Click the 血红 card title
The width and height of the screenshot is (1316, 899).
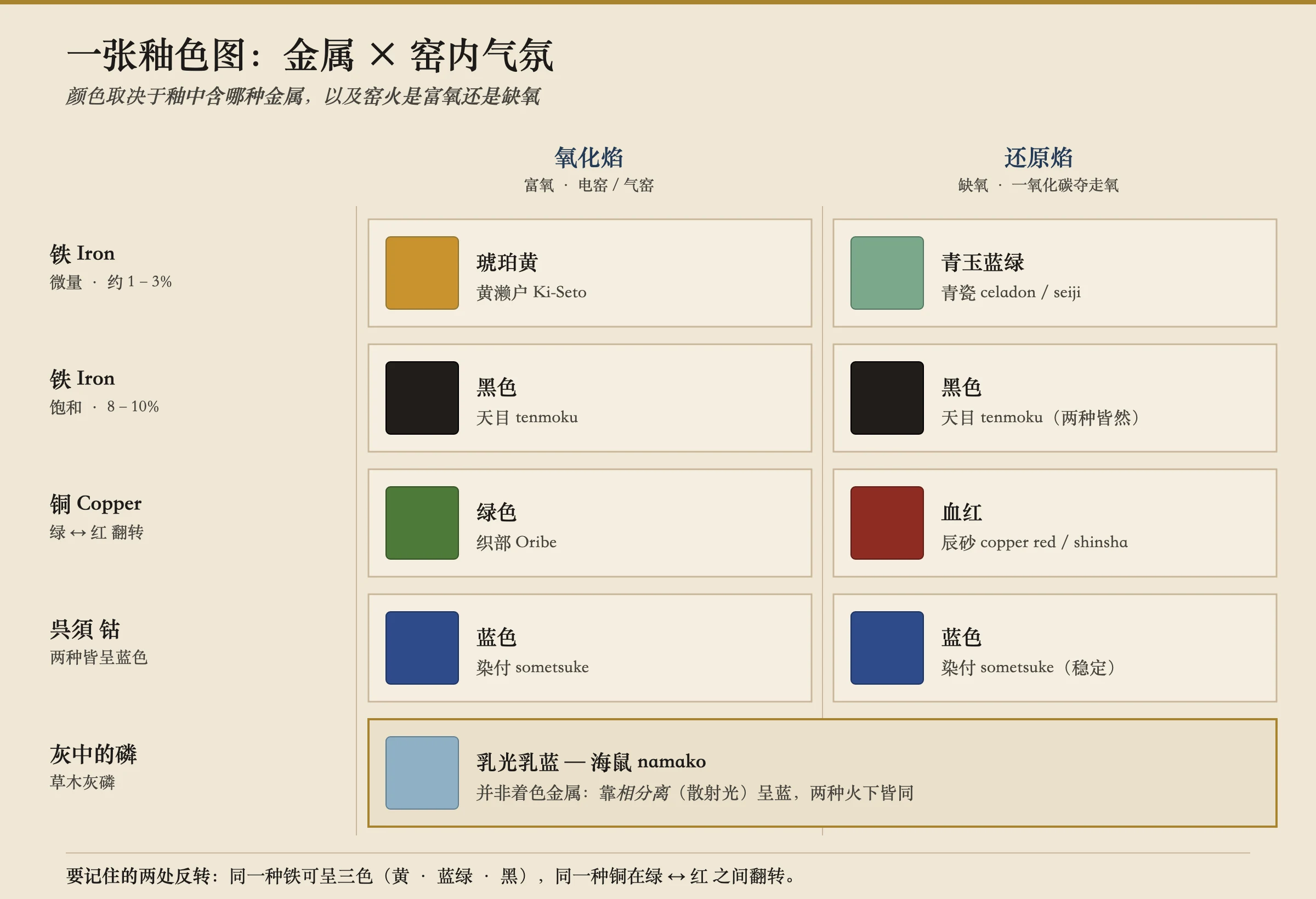(962, 513)
